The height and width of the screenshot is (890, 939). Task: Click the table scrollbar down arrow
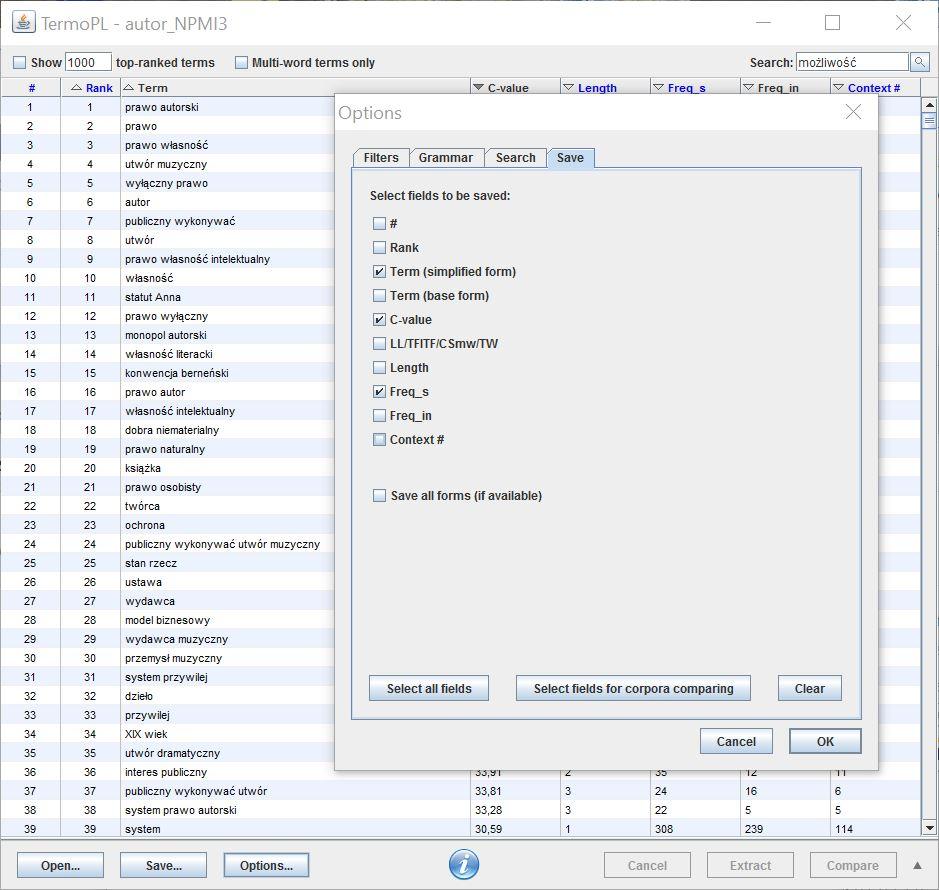tap(929, 828)
